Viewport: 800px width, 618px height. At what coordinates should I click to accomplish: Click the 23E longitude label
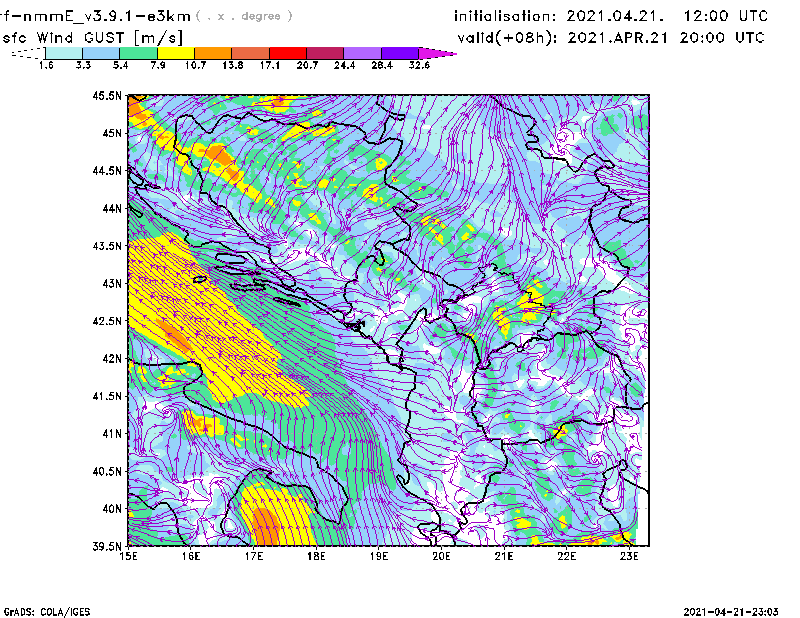(x=629, y=556)
